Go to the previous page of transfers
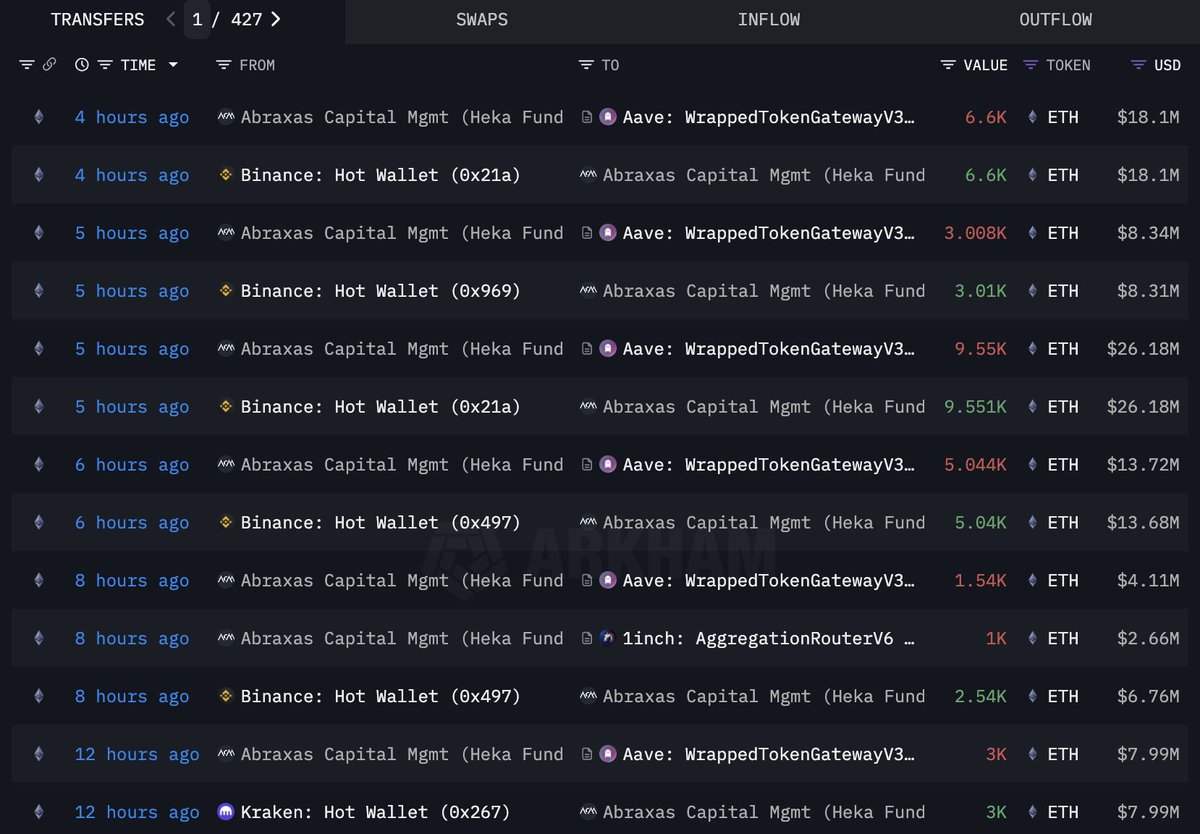This screenshot has height=834, width=1200. [x=170, y=19]
